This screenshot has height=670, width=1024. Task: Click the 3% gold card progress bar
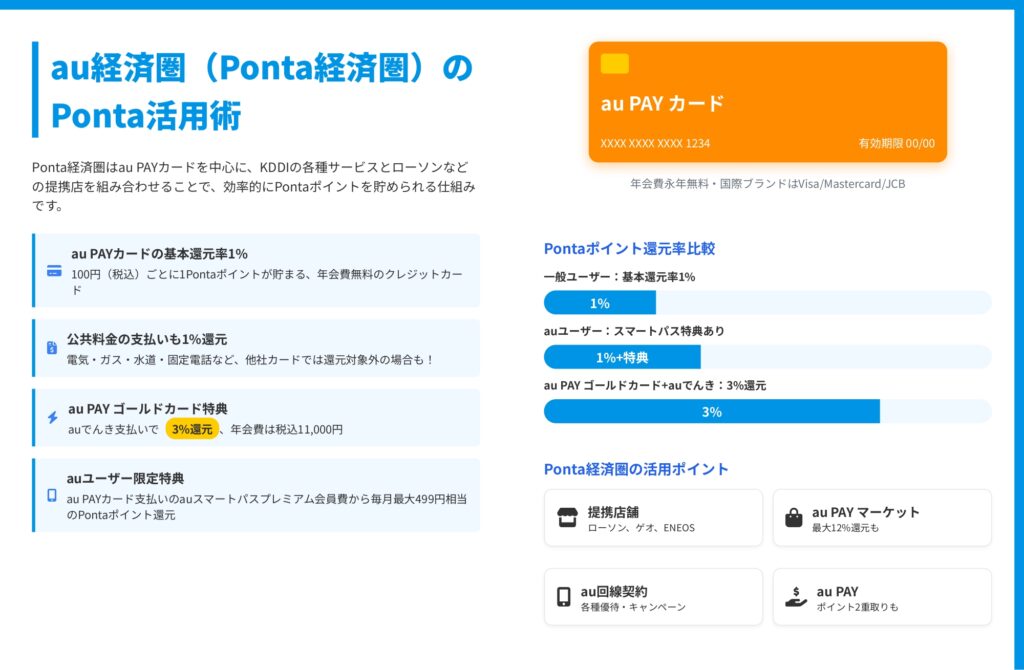click(x=711, y=411)
